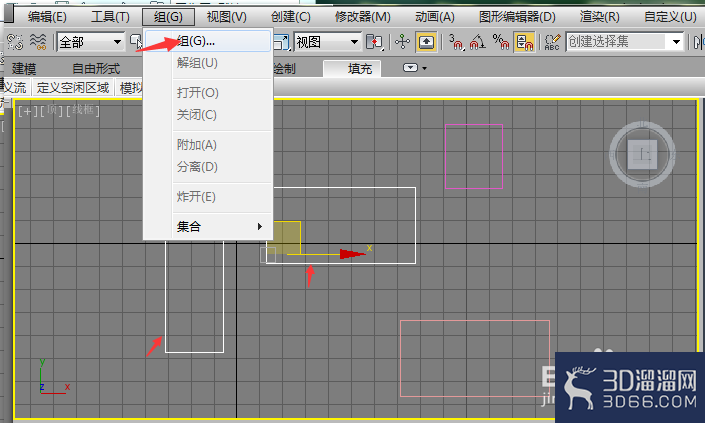Click the ViewCube top face
This screenshot has height=423, width=705.
(x=642, y=155)
